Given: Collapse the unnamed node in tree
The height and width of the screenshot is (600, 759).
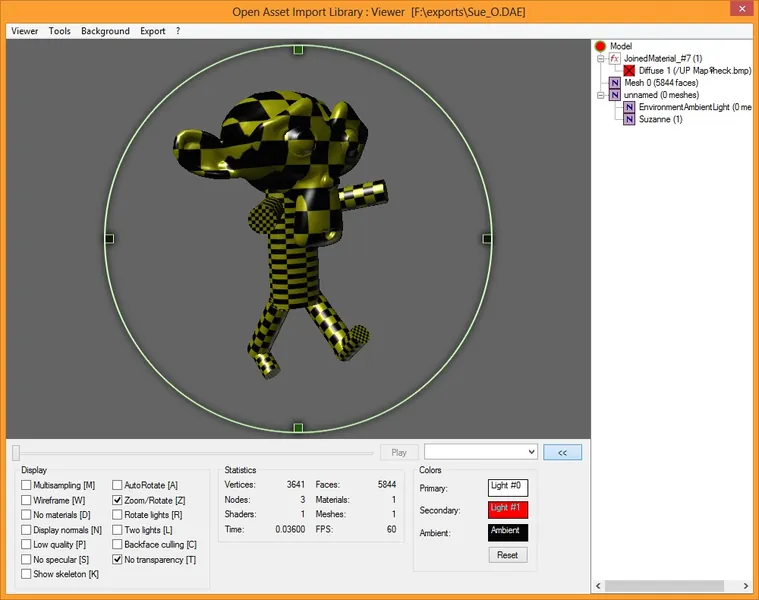Looking at the screenshot, I should (x=601, y=95).
